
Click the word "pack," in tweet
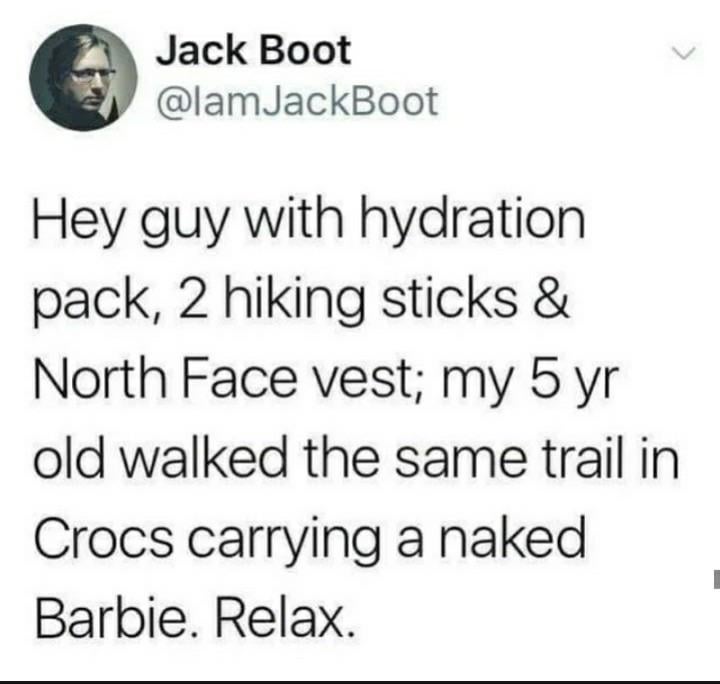[96, 303]
